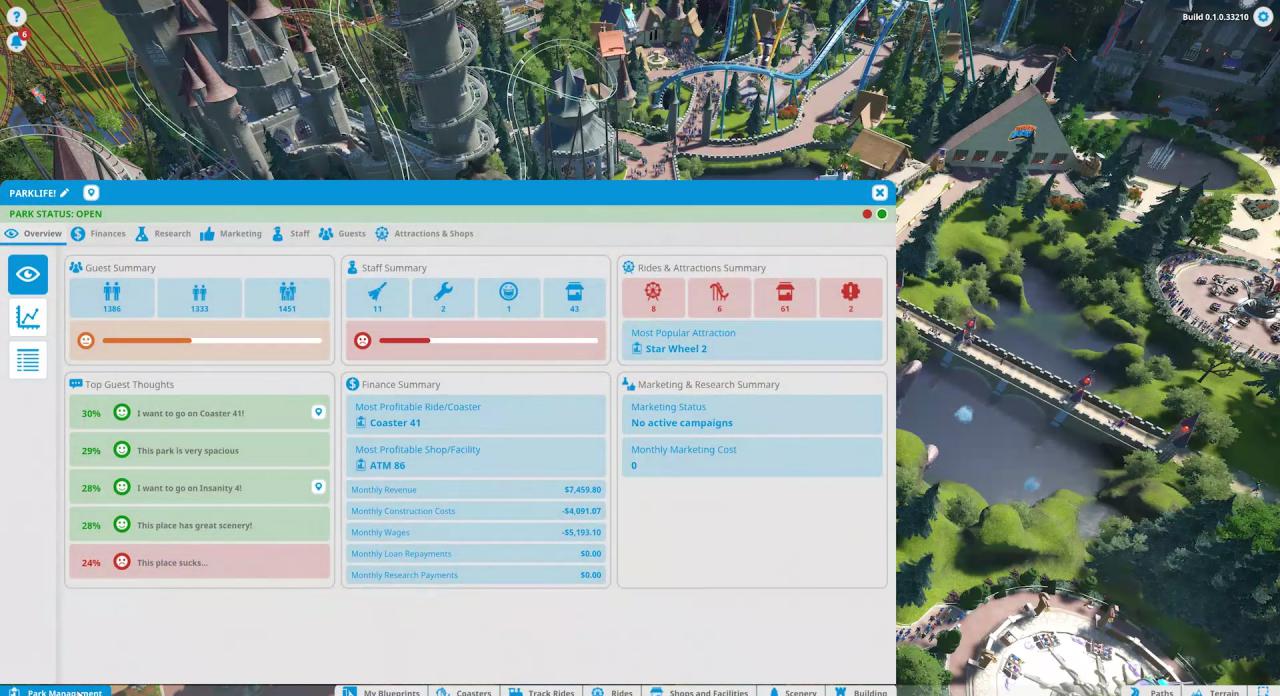Click the entertainer mask tile showing 1
This screenshot has width=1280, height=696.
509,298
